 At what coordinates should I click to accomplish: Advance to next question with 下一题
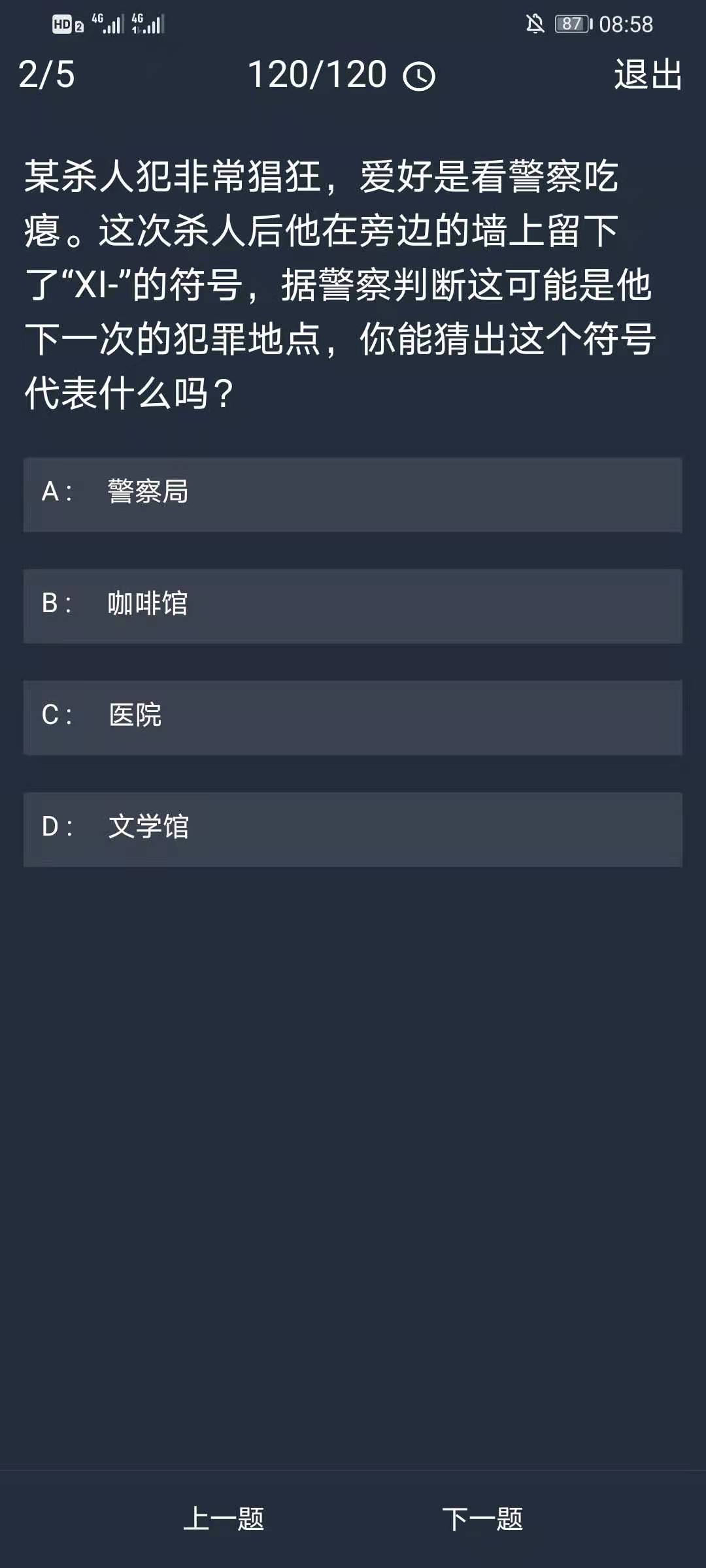482,1518
